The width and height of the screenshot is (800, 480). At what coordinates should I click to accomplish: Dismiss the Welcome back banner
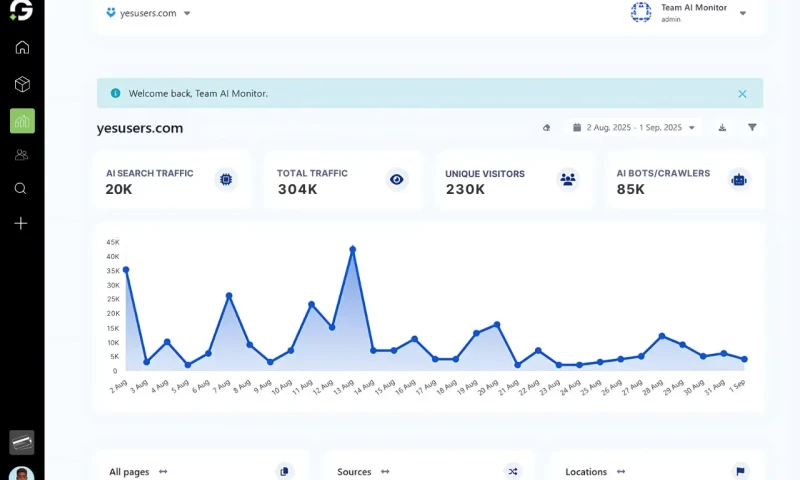(742, 94)
